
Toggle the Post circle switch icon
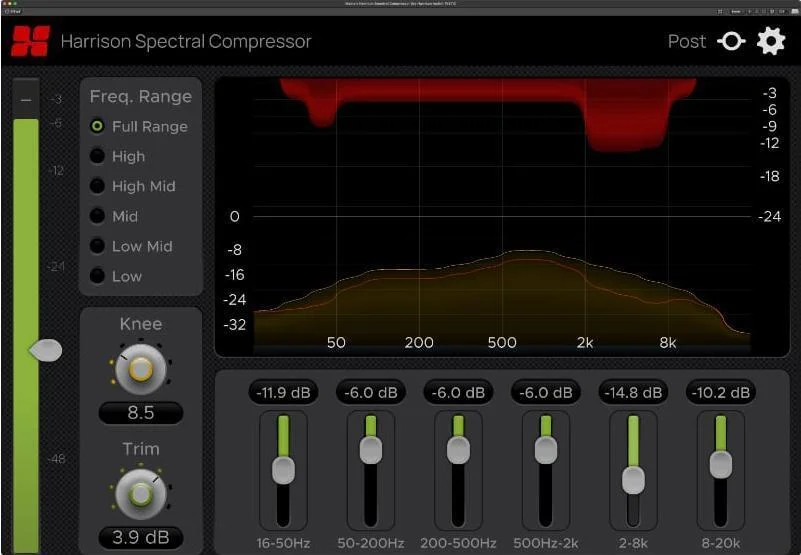[731, 41]
